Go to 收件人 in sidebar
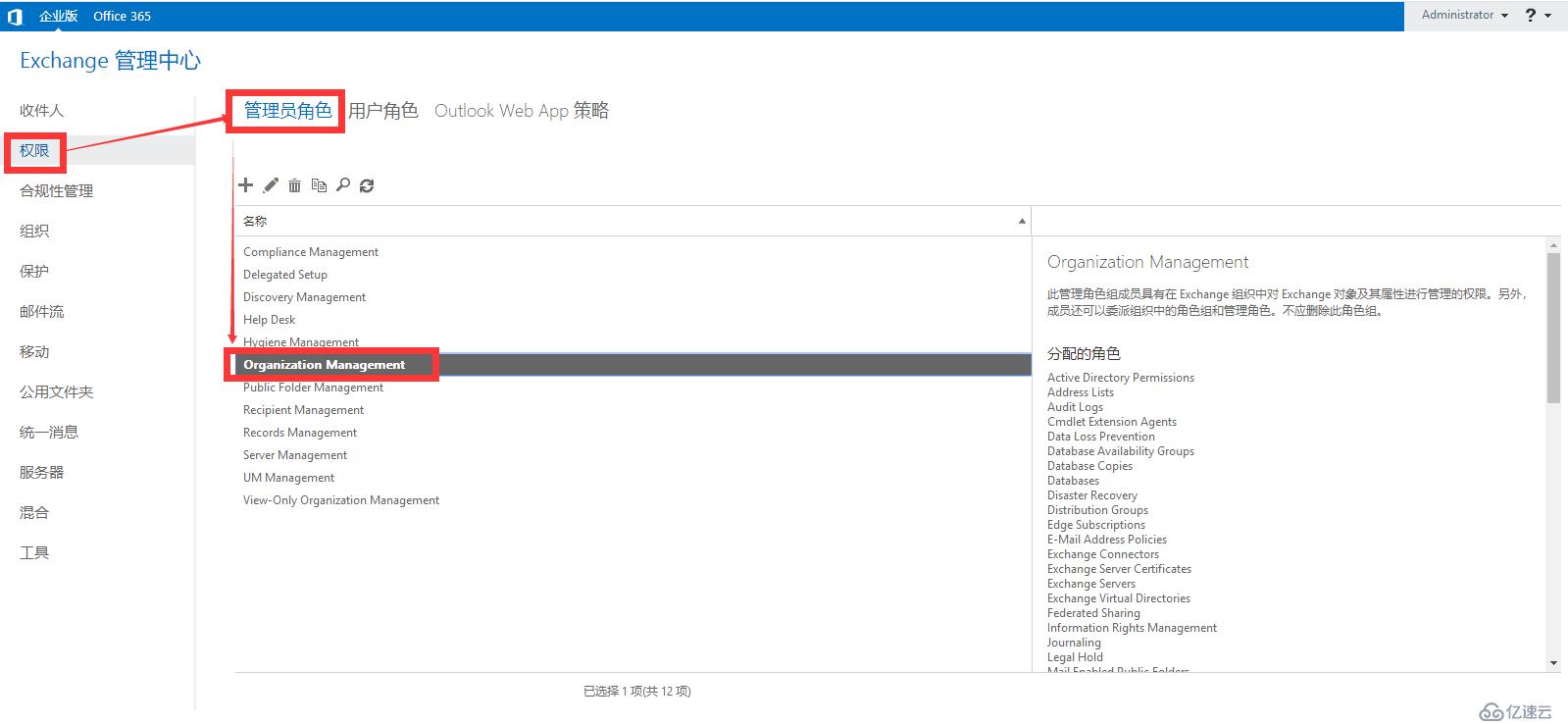The height and width of the screenshot is (724, 1568). [41, 110]
